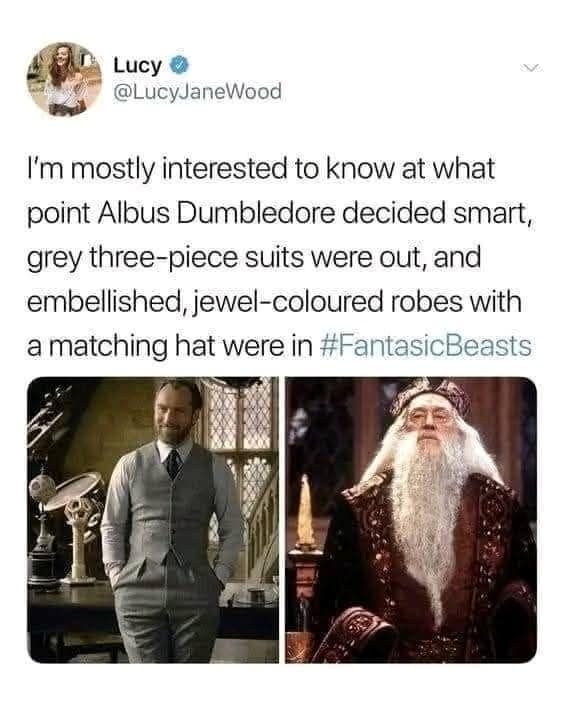This screenshot has width=564, height=705.
Task: Open the right photo of robed wizard
Action: tap(411, 520)
